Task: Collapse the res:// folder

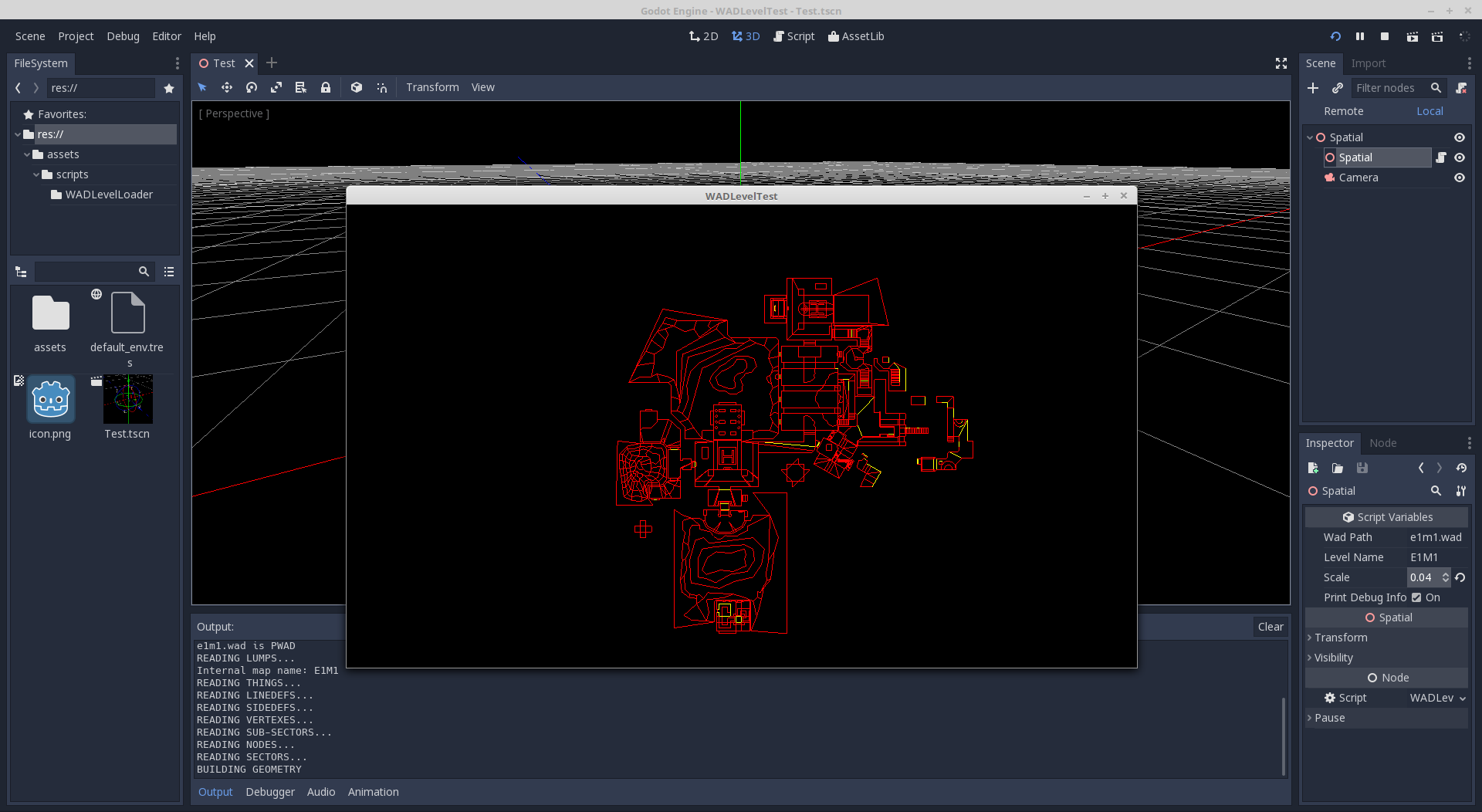Action: [18, 134]
